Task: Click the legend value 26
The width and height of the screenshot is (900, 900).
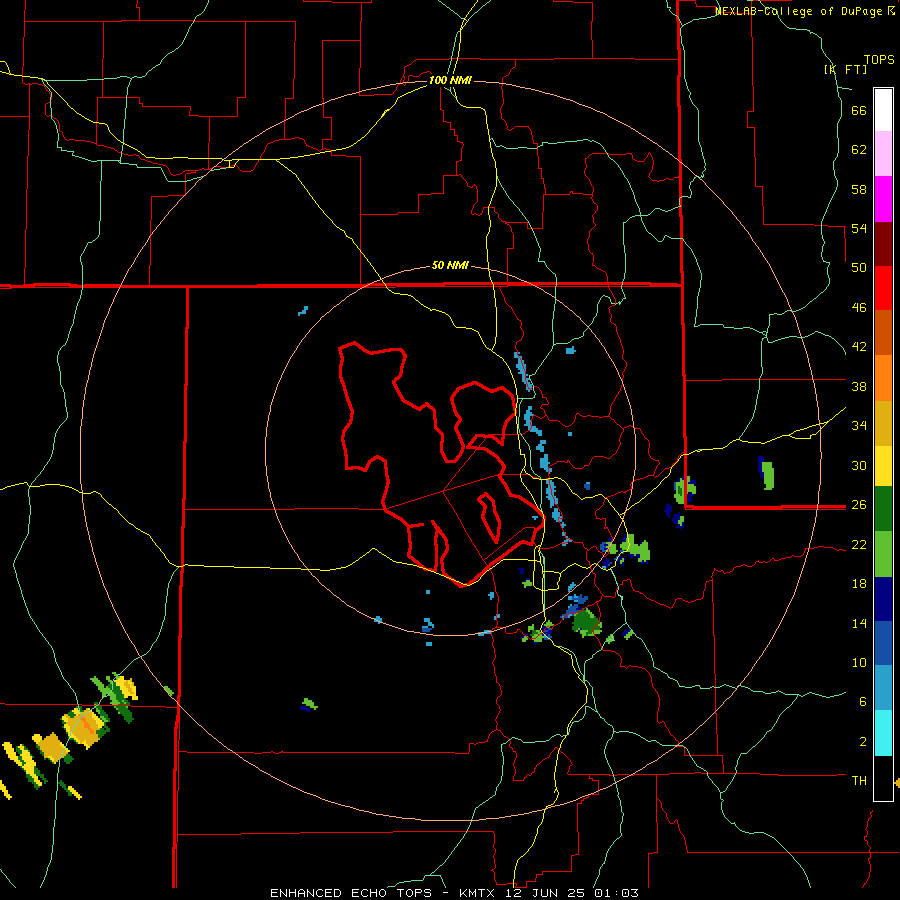Action: point(859,505)
